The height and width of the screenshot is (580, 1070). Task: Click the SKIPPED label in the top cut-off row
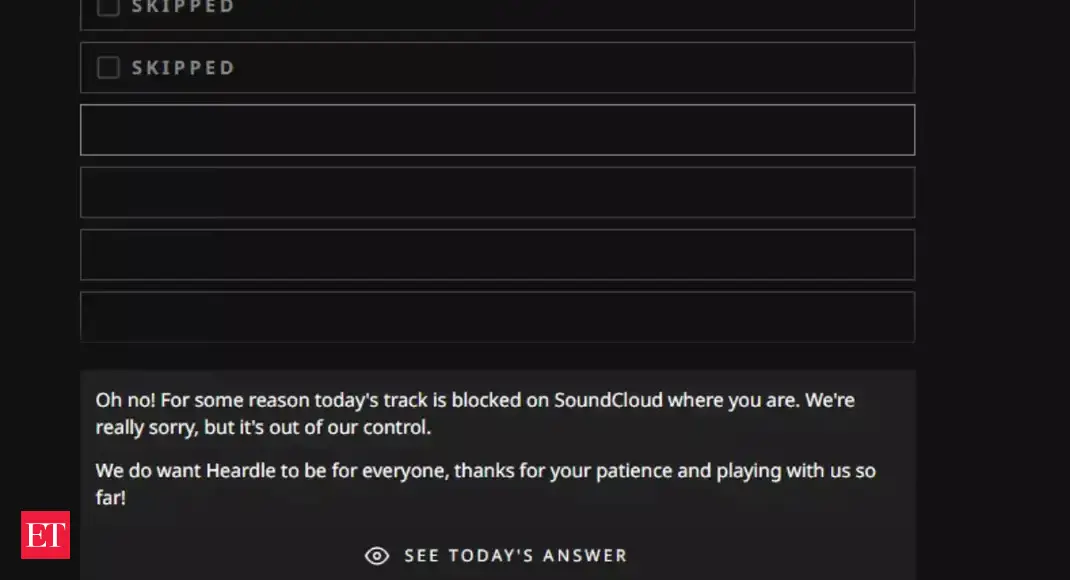pyautogui.click(x=183, y=7)
